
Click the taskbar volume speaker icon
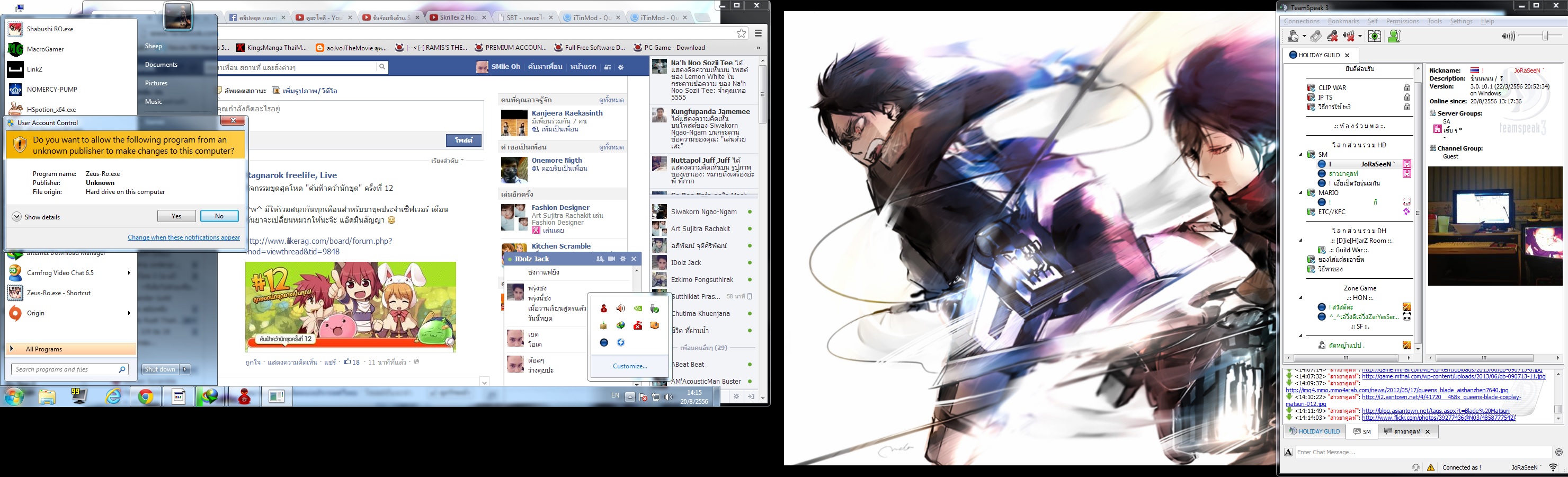tap(669, 397)
